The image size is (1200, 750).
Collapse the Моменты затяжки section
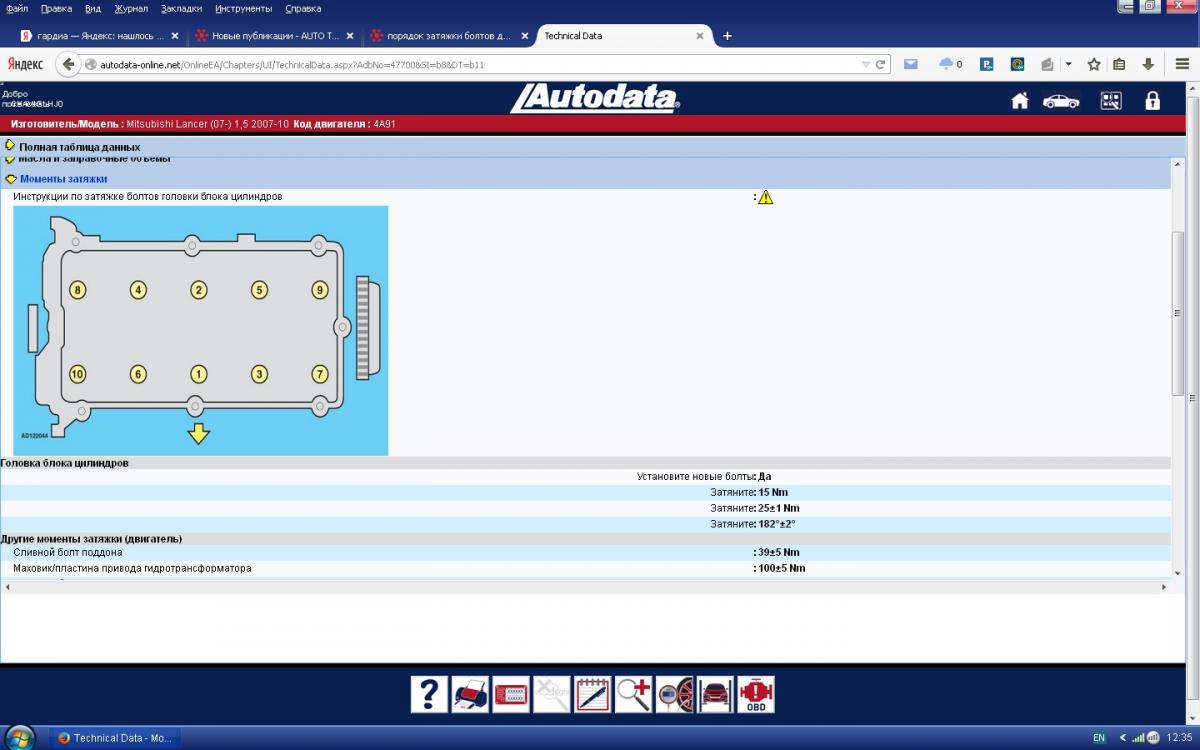pos(64,179)
